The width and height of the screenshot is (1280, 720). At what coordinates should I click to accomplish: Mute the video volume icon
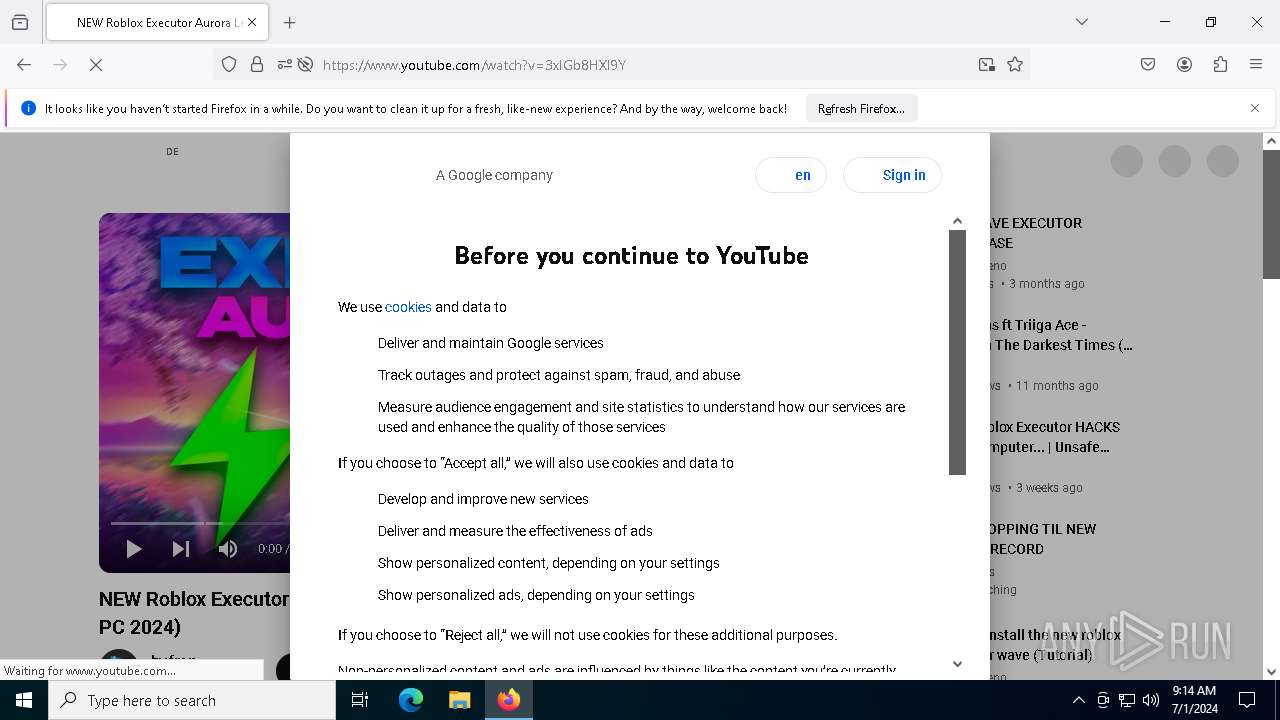(228, 548)
